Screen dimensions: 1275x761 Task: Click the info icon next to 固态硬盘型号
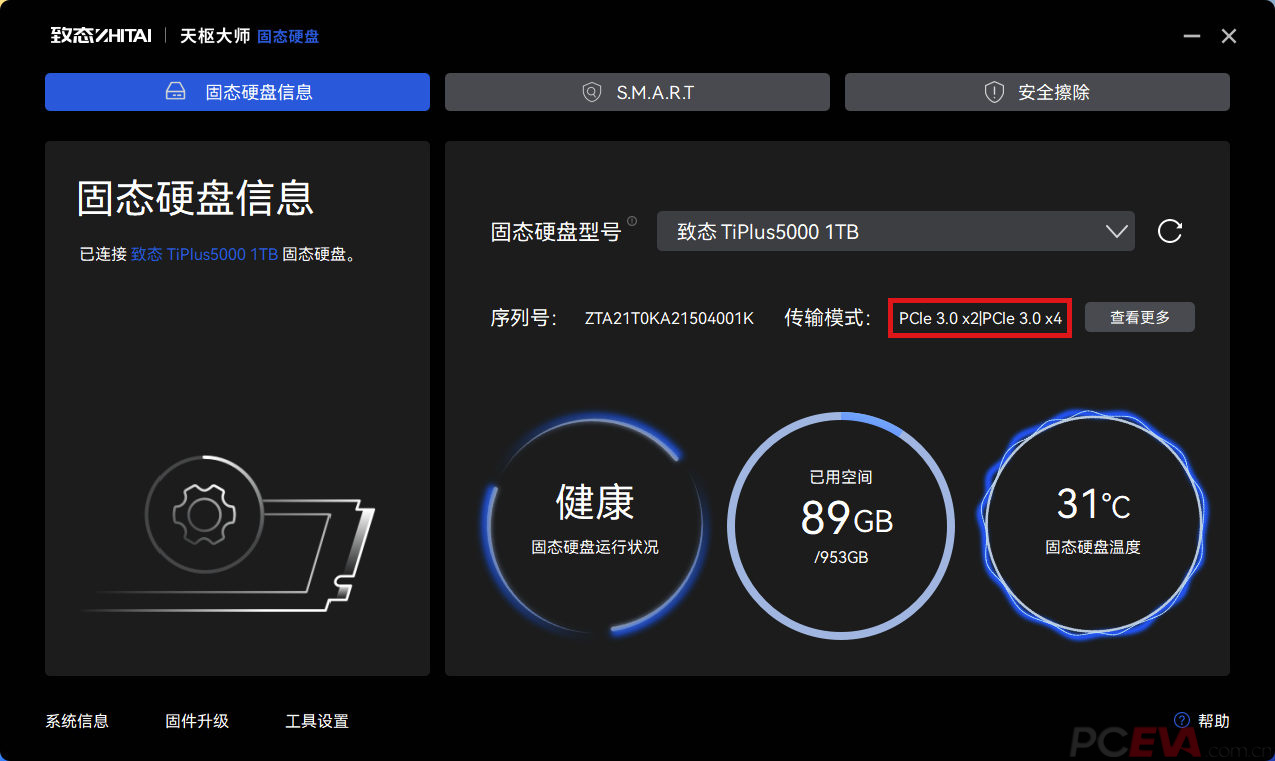tap(632, 221)
